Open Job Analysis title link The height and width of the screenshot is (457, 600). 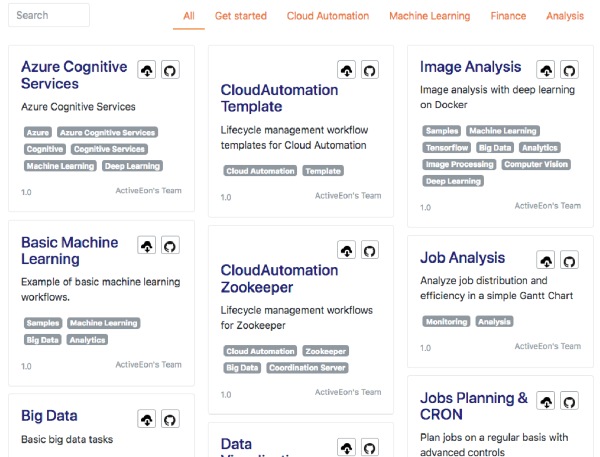pos(463,258)
